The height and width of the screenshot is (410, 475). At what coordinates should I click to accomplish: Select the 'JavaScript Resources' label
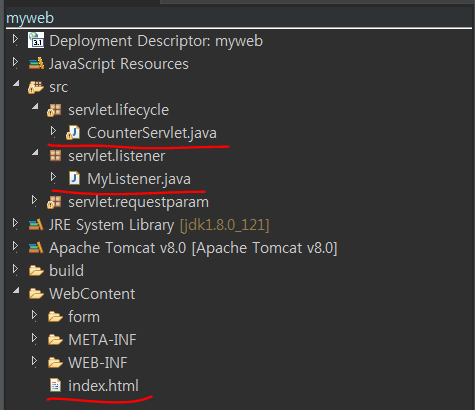click(119, 64)
